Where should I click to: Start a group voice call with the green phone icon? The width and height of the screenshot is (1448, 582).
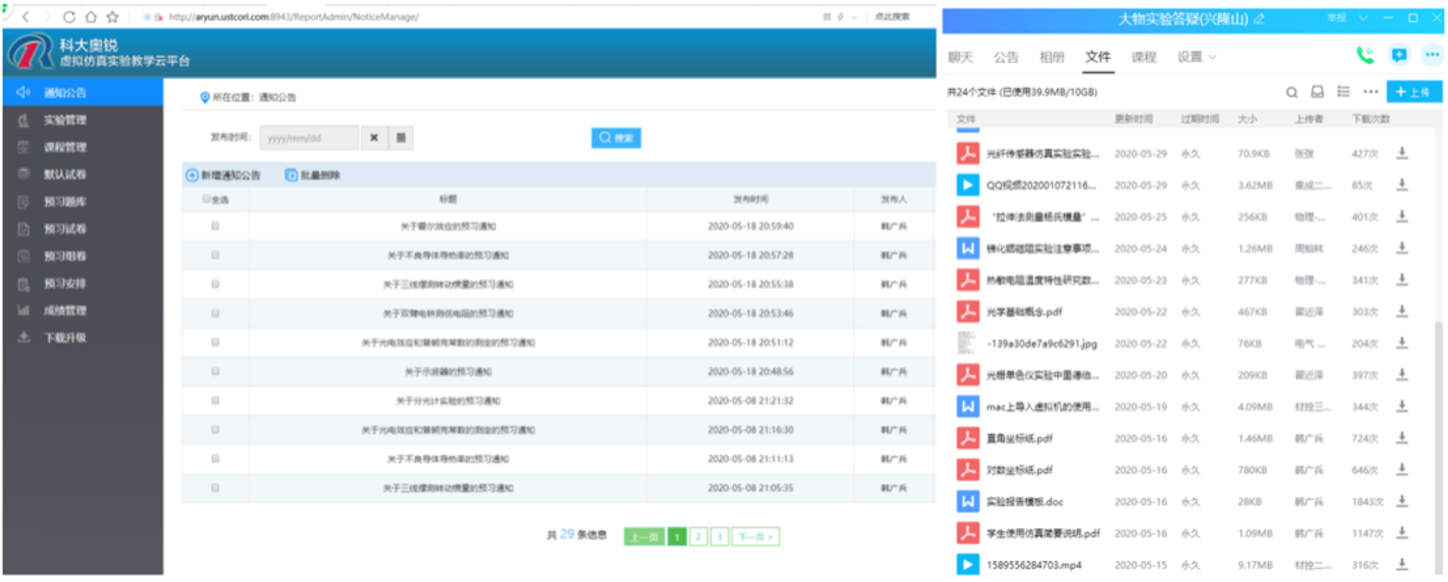(x=1364, y=56)
